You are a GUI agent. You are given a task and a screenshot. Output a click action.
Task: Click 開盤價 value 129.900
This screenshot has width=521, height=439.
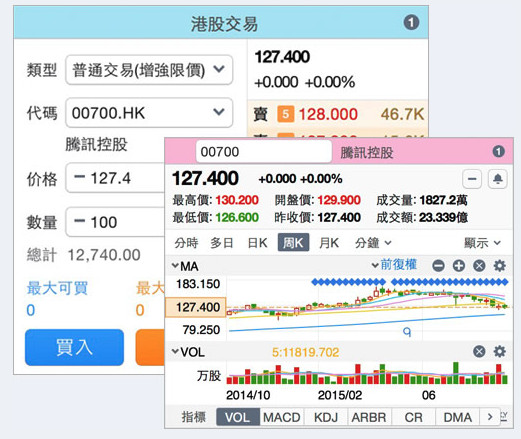[339, 200]
